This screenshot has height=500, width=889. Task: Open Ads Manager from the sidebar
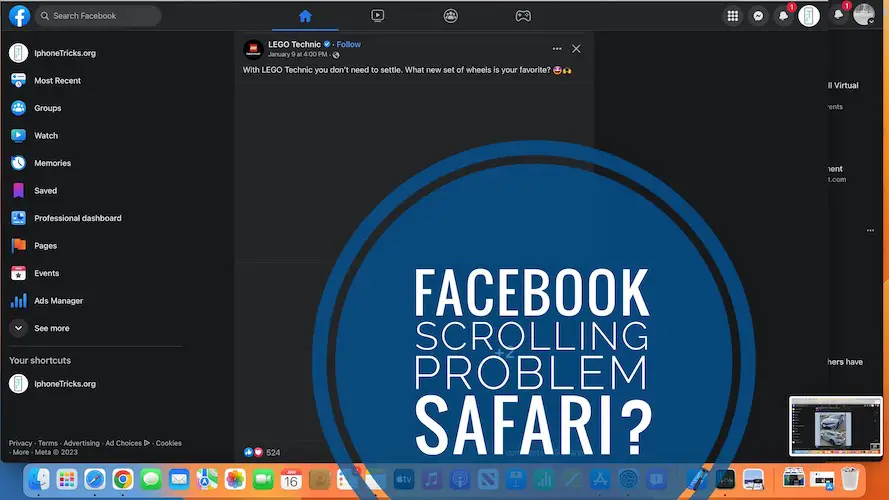58,300
